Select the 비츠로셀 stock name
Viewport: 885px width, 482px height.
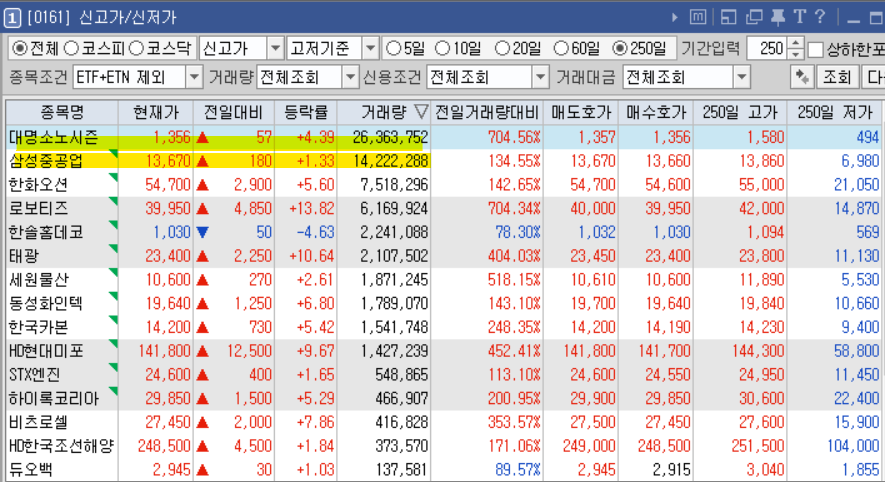coord(38,422)
